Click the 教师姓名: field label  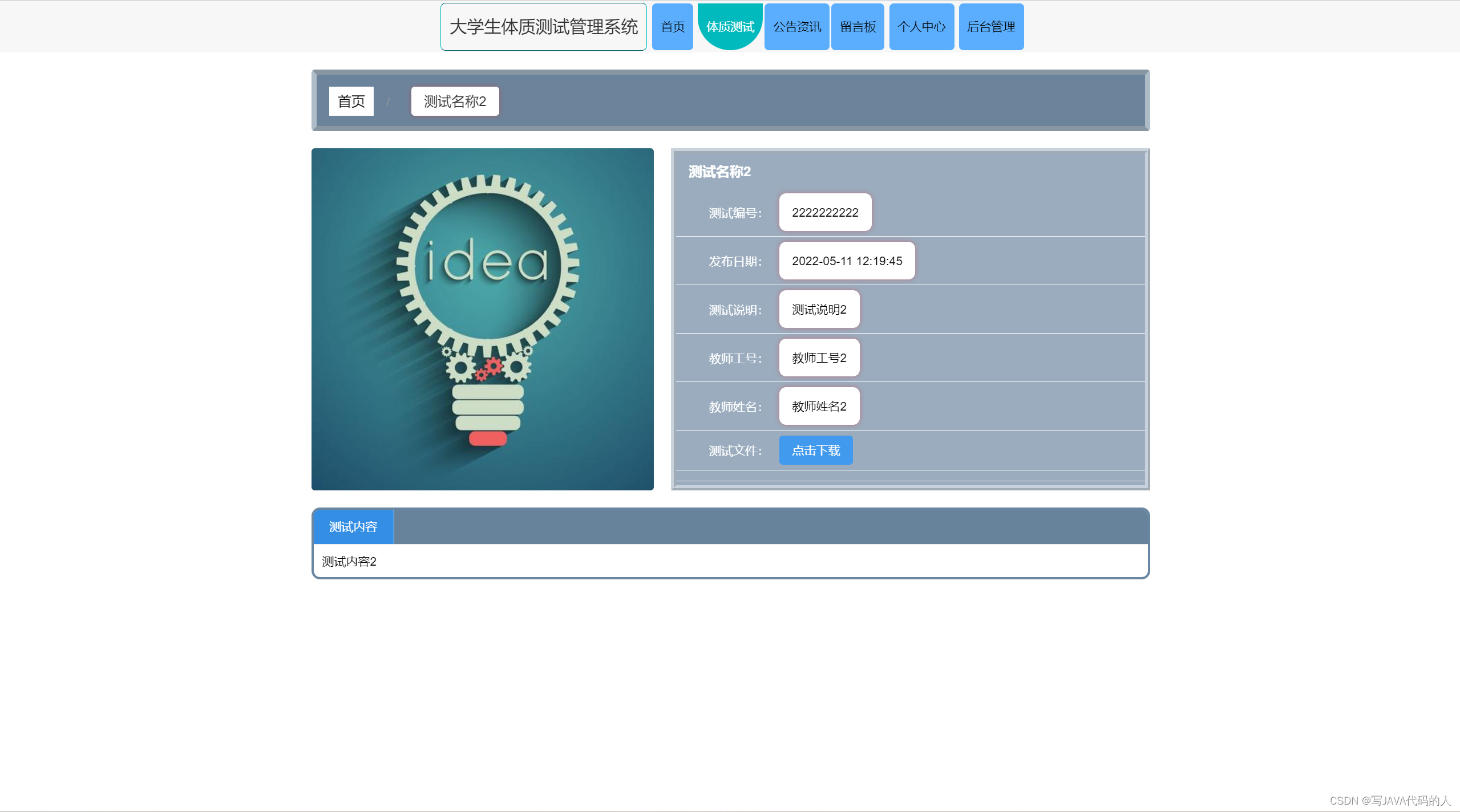735,407
